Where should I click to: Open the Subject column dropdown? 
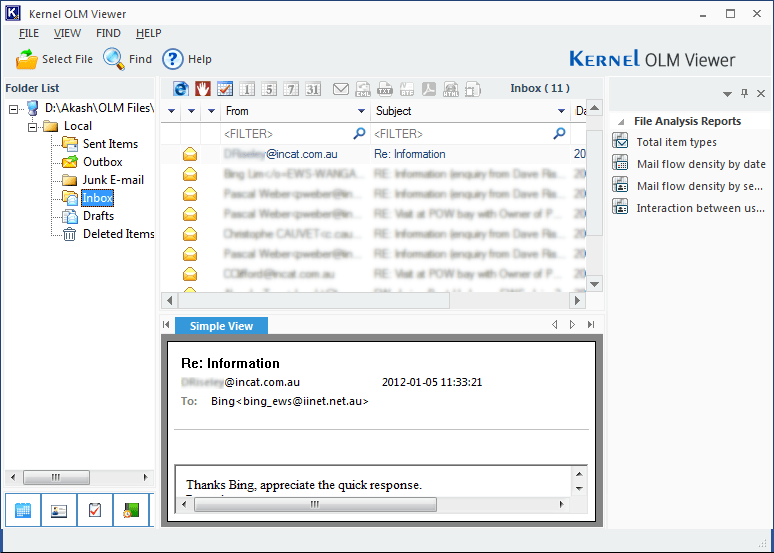[561, 111]
